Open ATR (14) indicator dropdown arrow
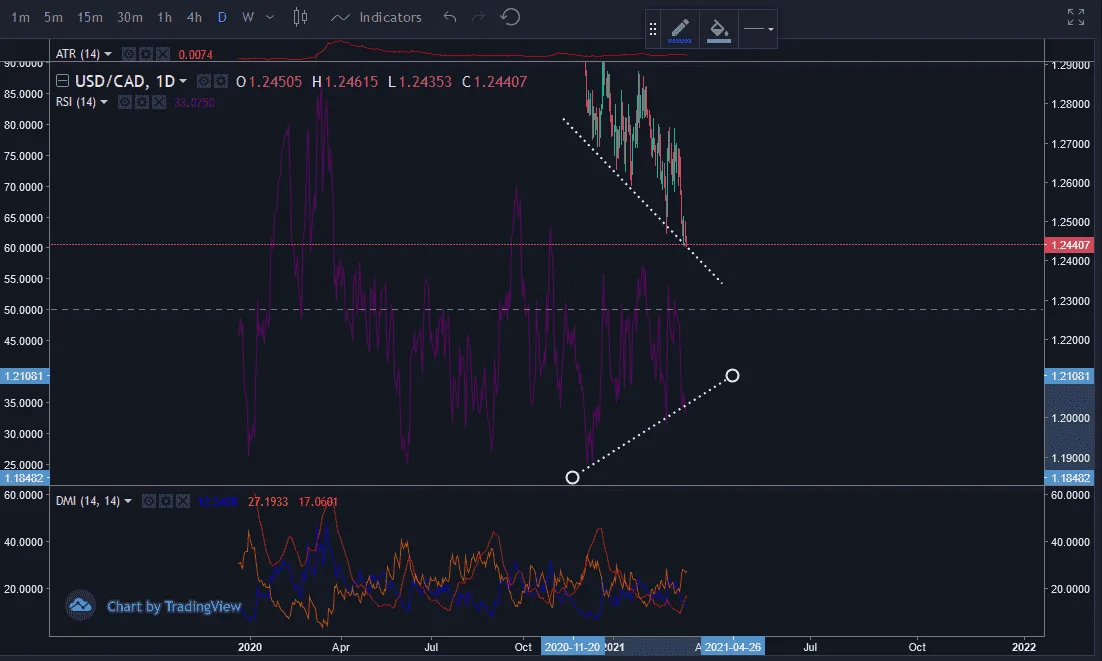The height and width of the screenshot is (661, 1102). (108, 54)
